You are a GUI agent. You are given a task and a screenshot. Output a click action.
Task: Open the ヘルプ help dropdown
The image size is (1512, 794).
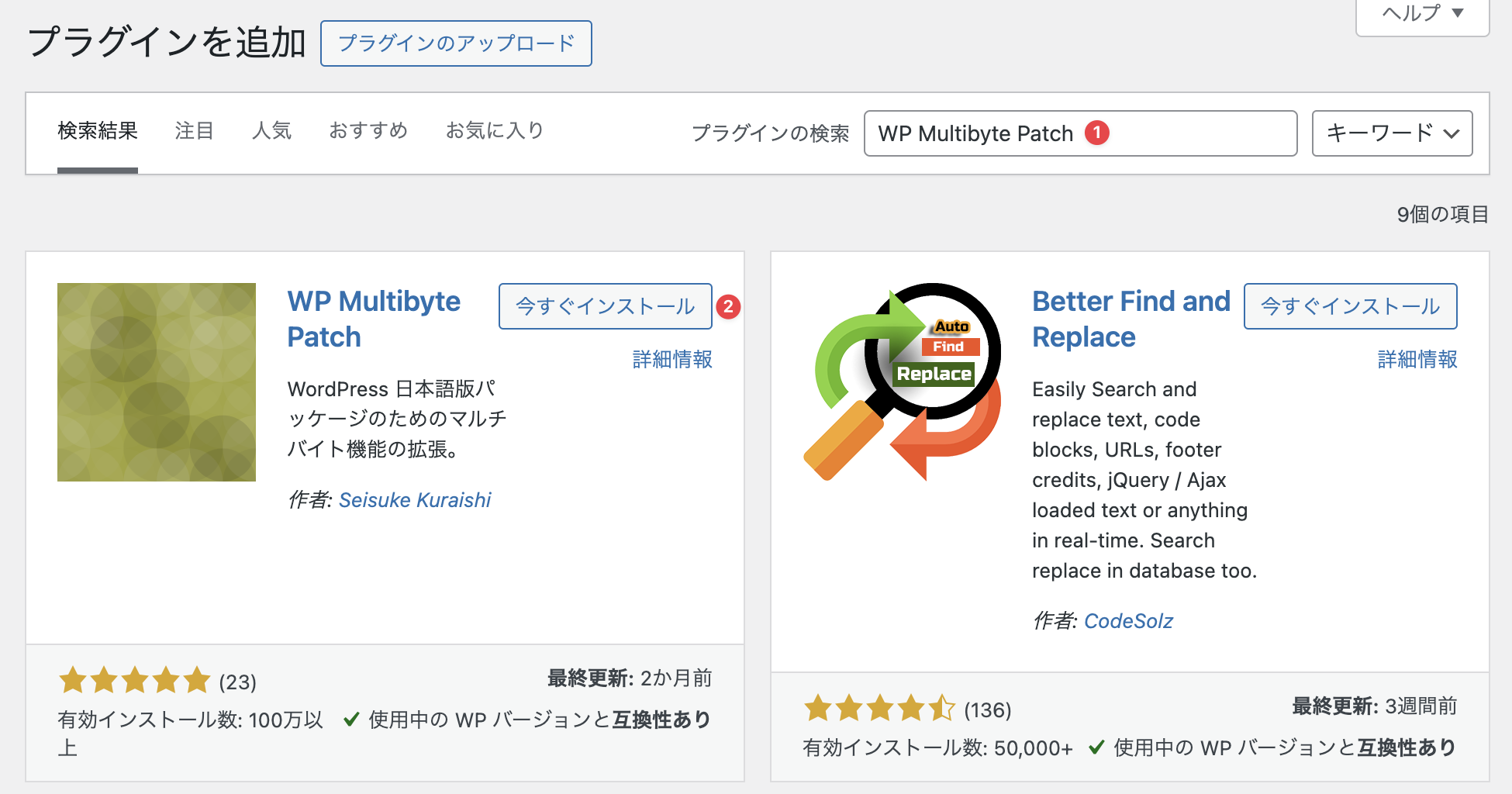click(1422, 13)
